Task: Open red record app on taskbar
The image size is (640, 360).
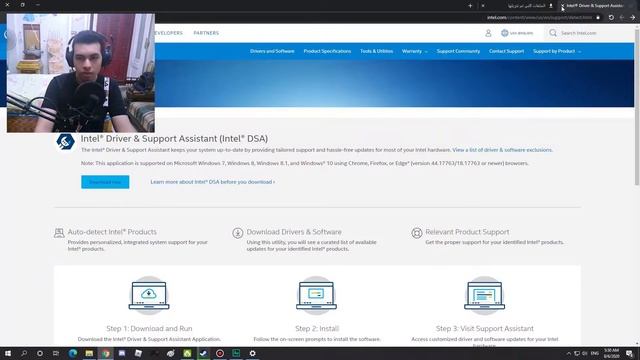Action: coord(220,353)
